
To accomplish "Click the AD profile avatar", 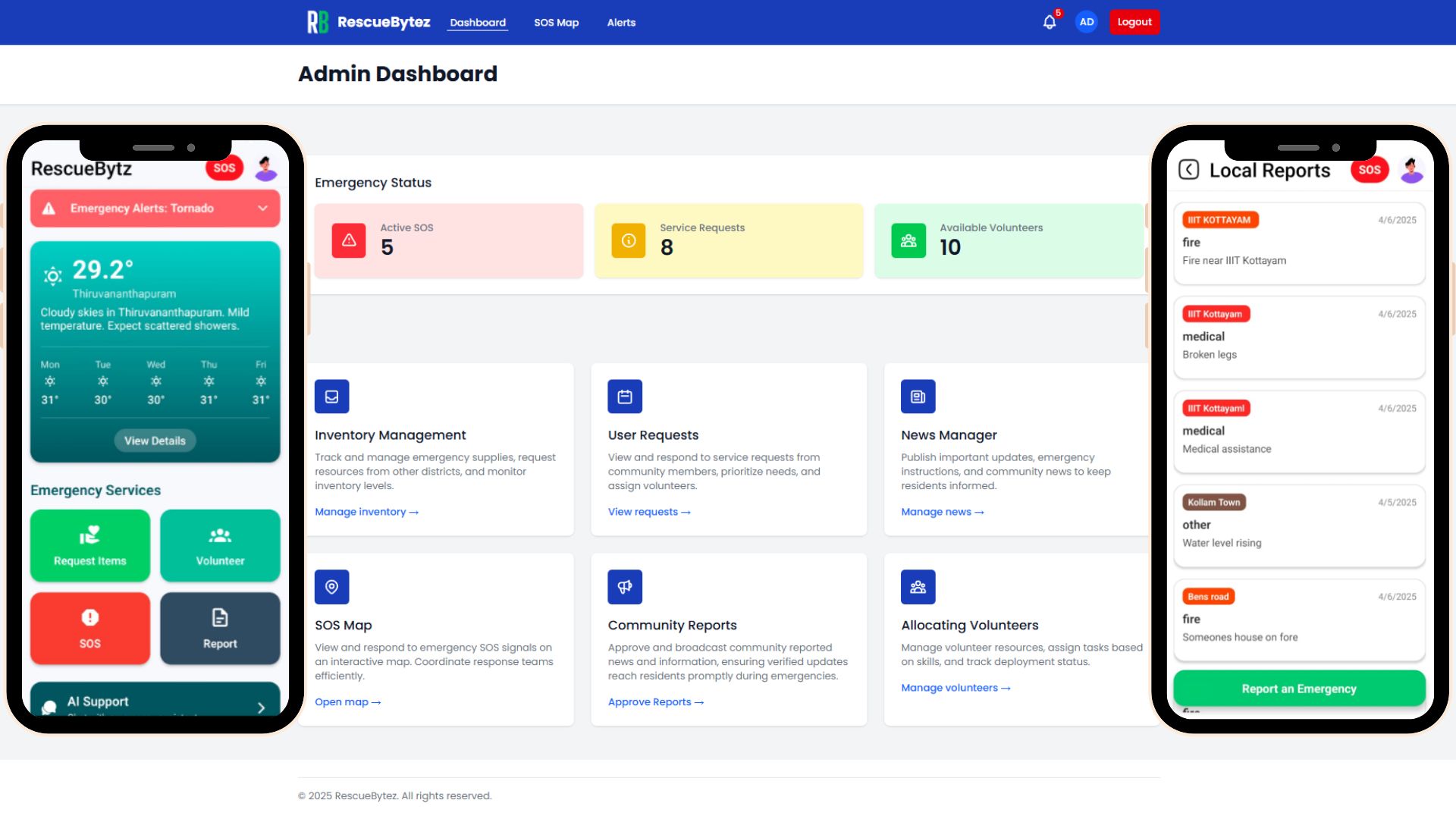I will pos(1086,21).
